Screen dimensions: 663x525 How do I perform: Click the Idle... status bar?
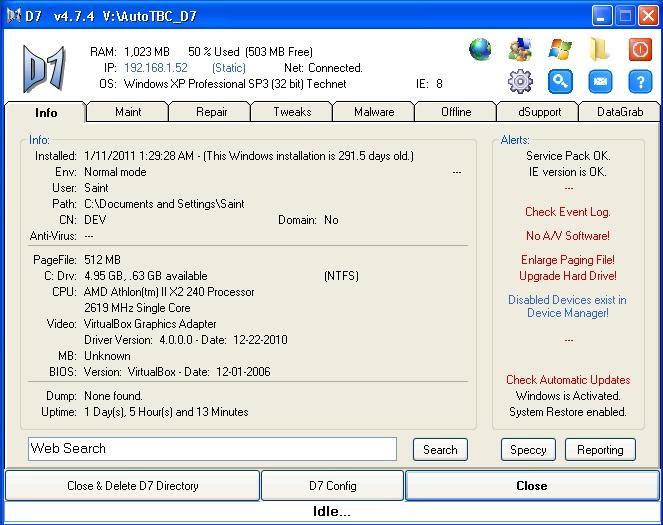[x=332, y=511]
